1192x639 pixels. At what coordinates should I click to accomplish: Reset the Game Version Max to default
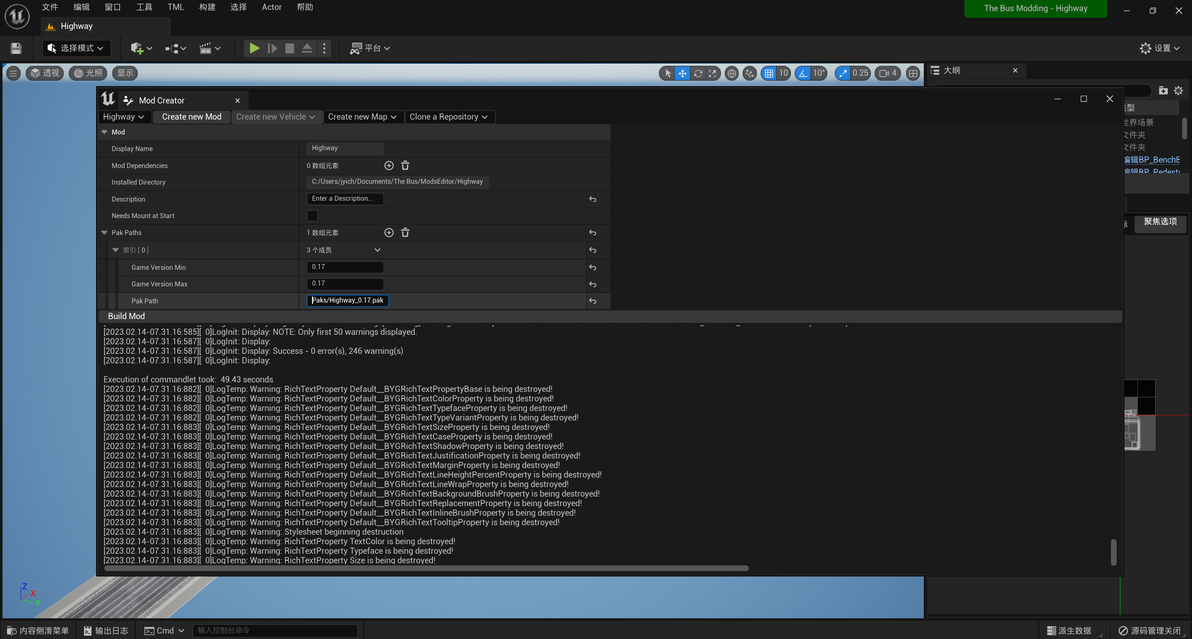click(592, 284)
